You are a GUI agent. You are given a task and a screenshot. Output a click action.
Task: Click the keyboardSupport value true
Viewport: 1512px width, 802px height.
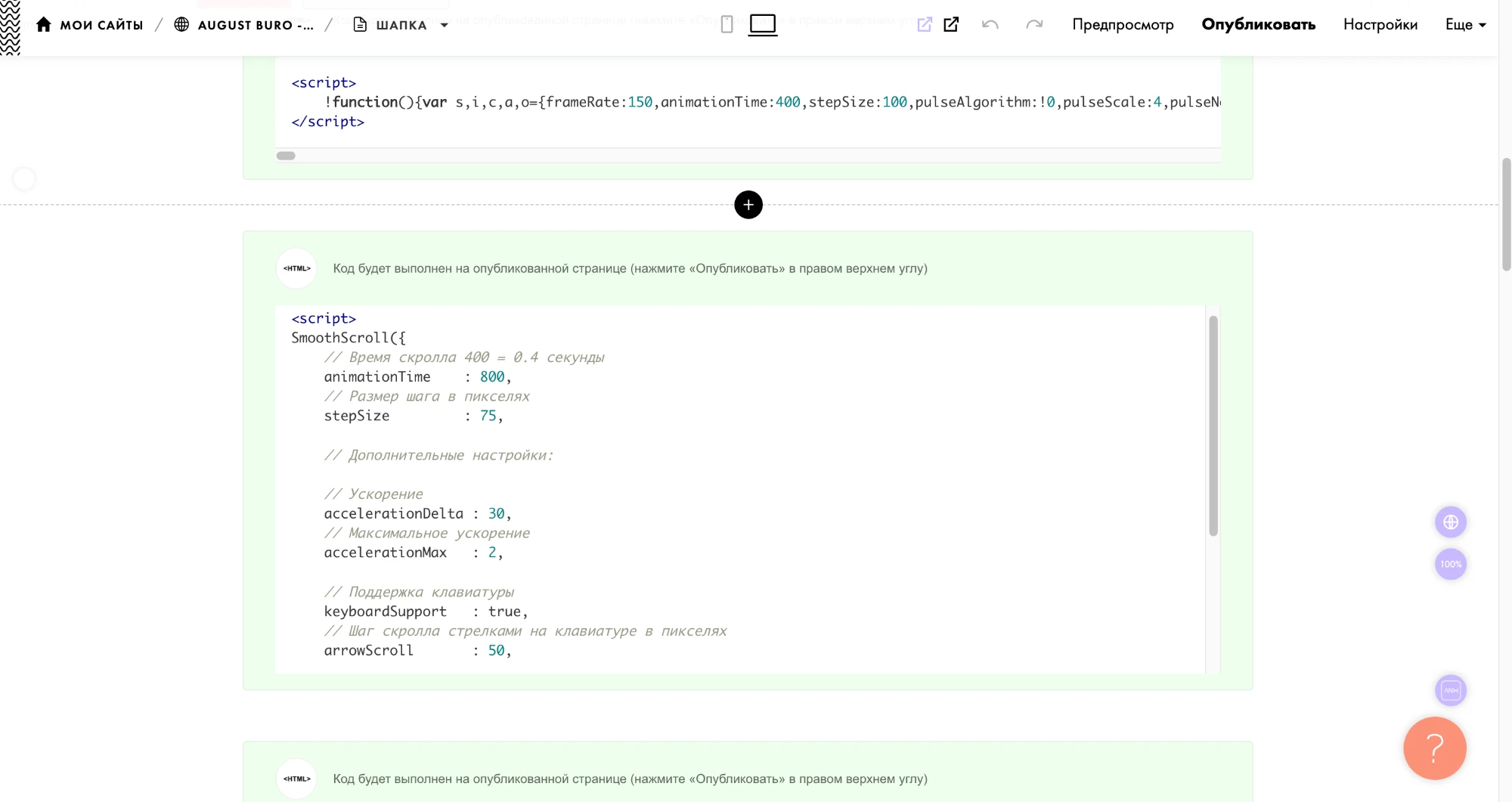tap(504, 612)
